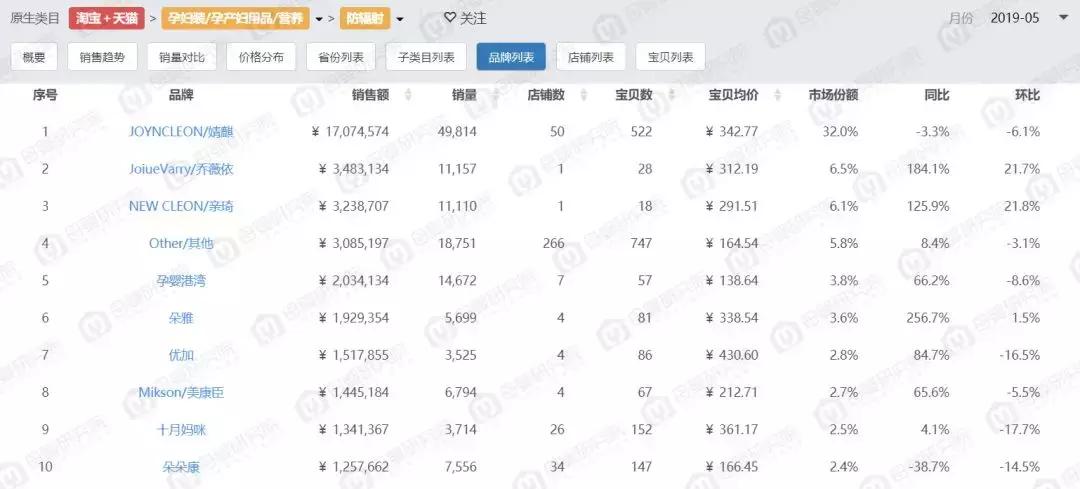
Task: Open the 十月妈咪 brand link
Action: (181, 429)
